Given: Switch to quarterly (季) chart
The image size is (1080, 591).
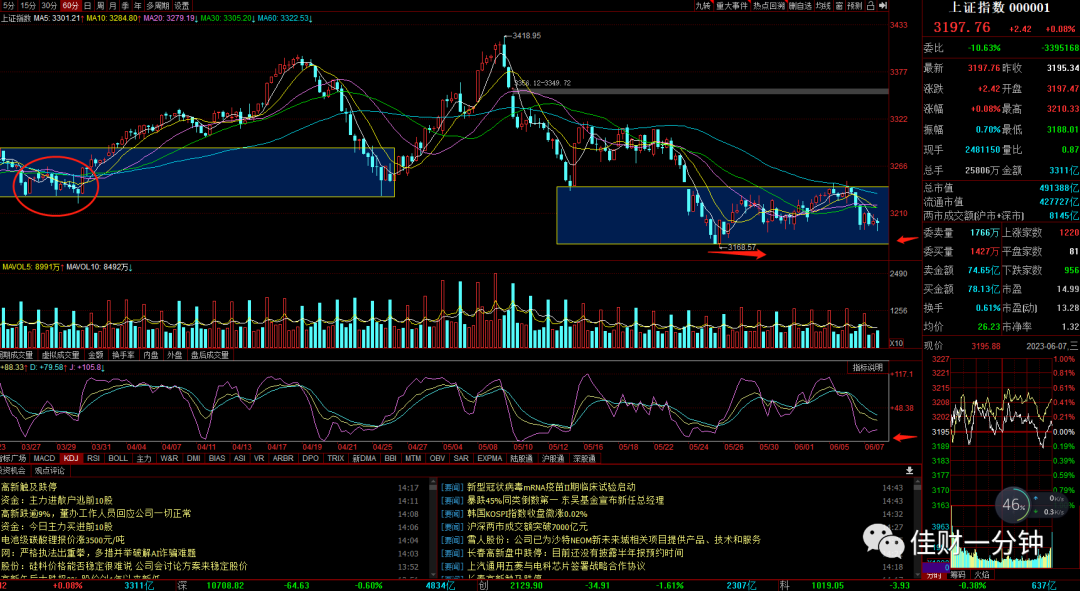Looking at the screenshot, I should [125, 6].
